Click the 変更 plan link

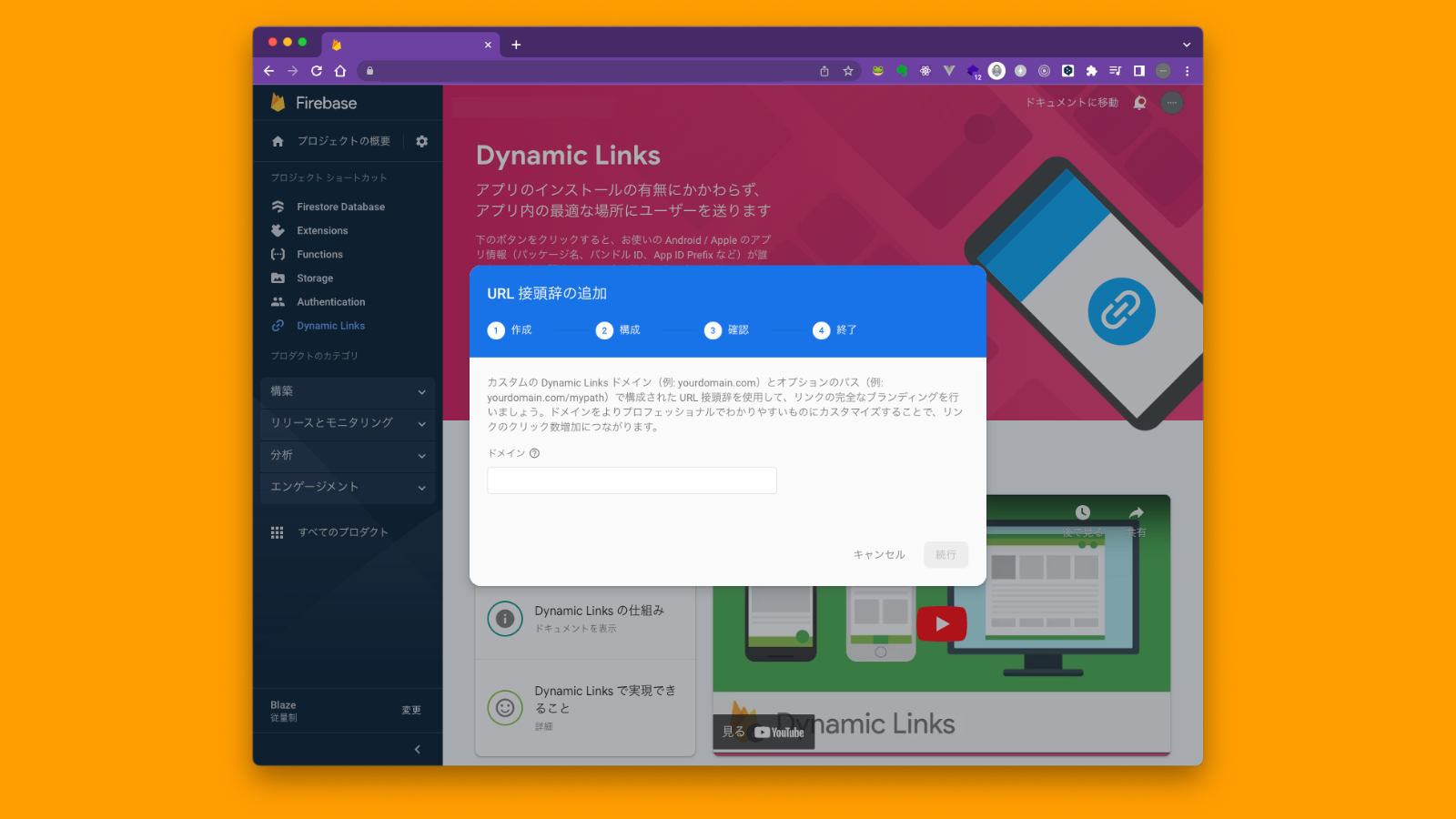[x=411, y=710]
